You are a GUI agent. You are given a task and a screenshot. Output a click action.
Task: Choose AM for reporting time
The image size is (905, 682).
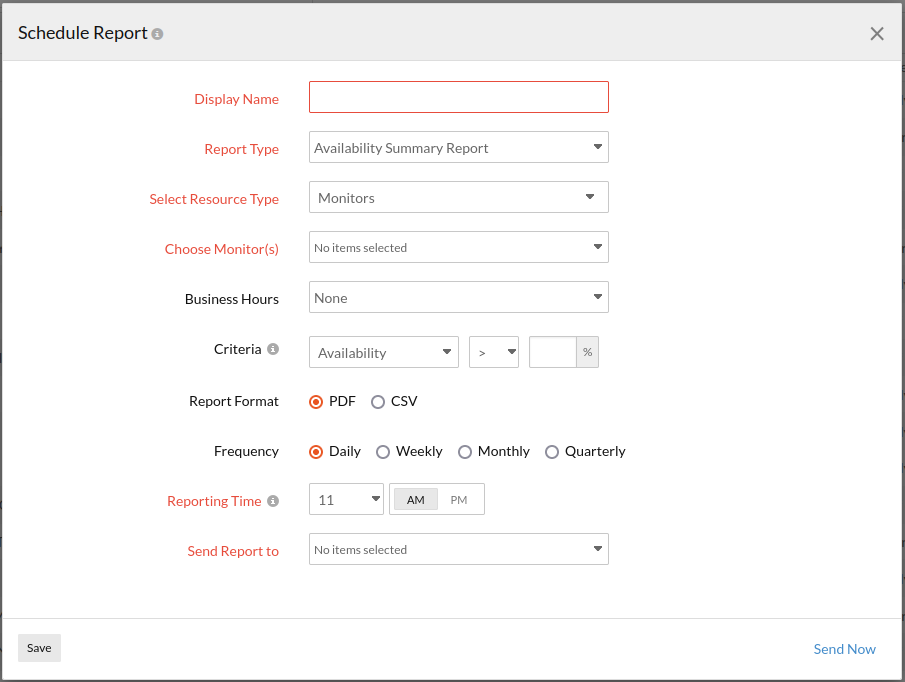pos(416,500)
